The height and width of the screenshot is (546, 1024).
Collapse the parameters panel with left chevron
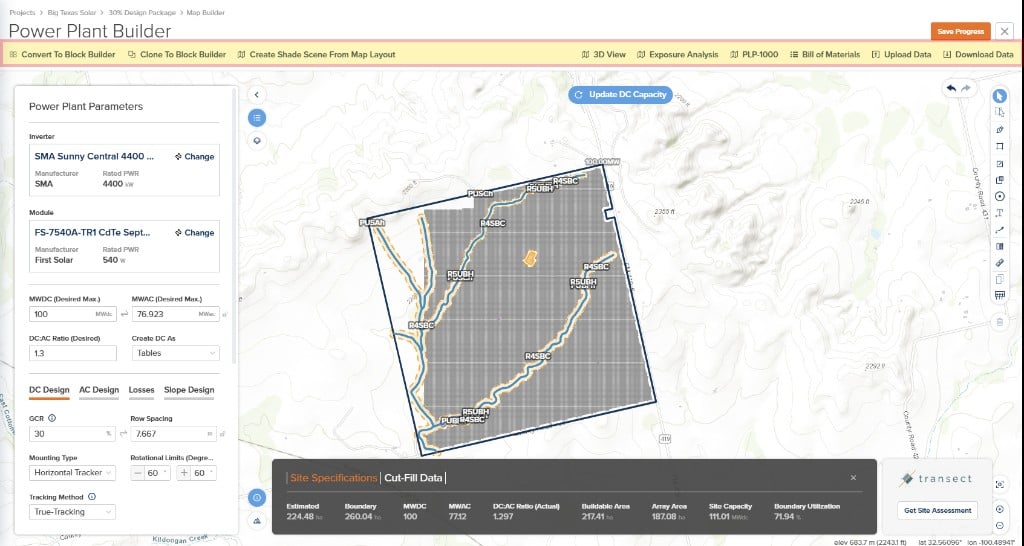tap(257, 95)
